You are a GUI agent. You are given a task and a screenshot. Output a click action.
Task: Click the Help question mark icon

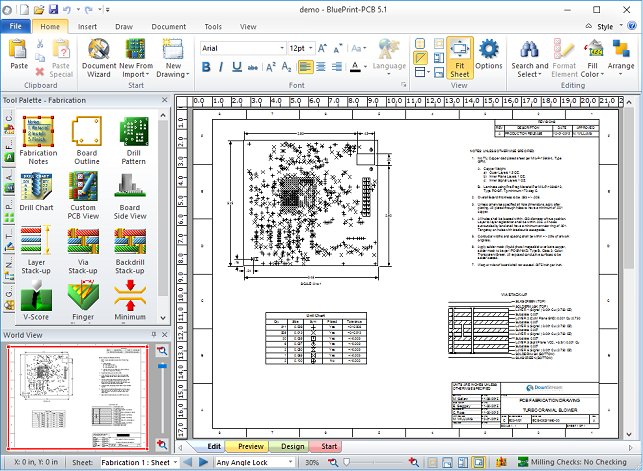pos(632,26)
